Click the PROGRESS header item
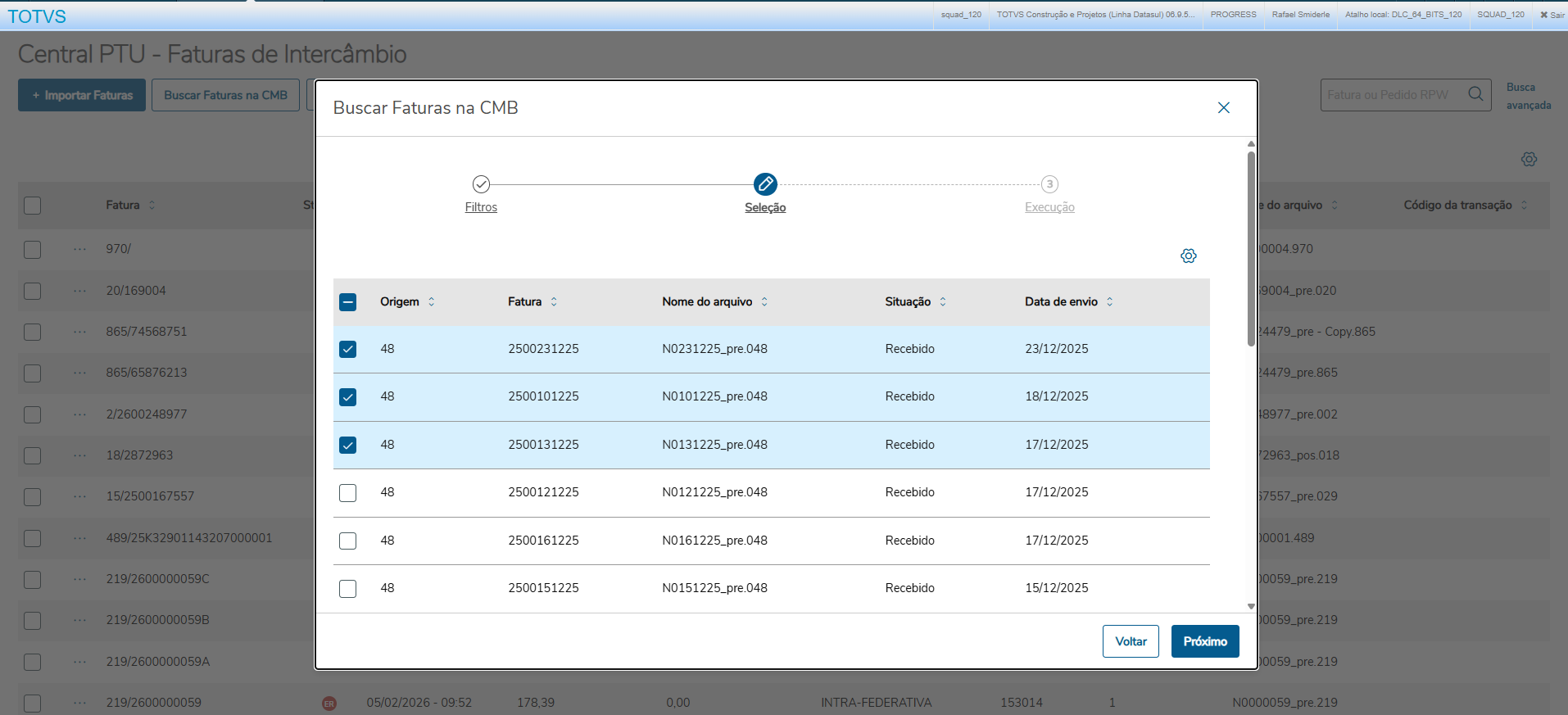The height and width of the screenshot is (715, 1568). (1233, 15)
